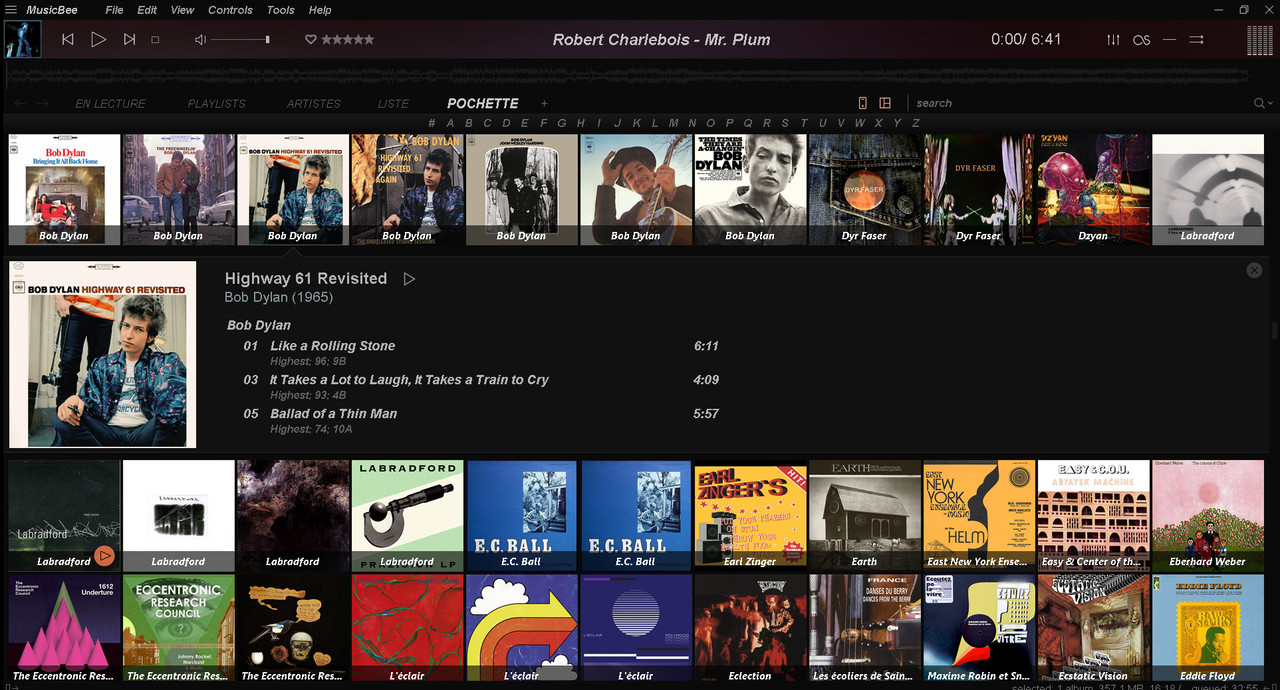Open the equalizer icon
1280x690 pixels.
tap(1113, 39)
